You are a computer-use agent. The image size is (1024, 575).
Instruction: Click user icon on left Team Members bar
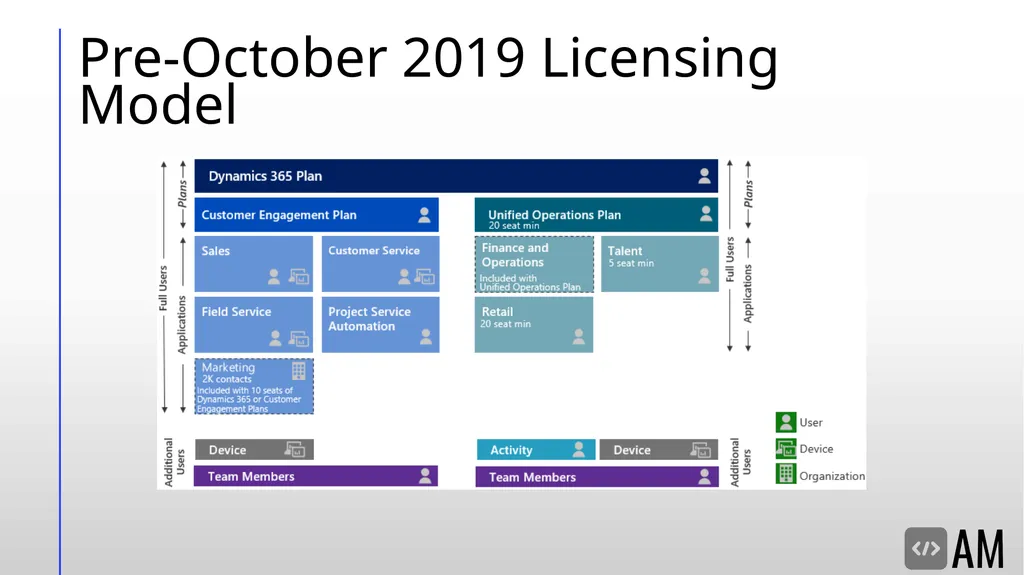pyautogui.click(x=424, y=476)
